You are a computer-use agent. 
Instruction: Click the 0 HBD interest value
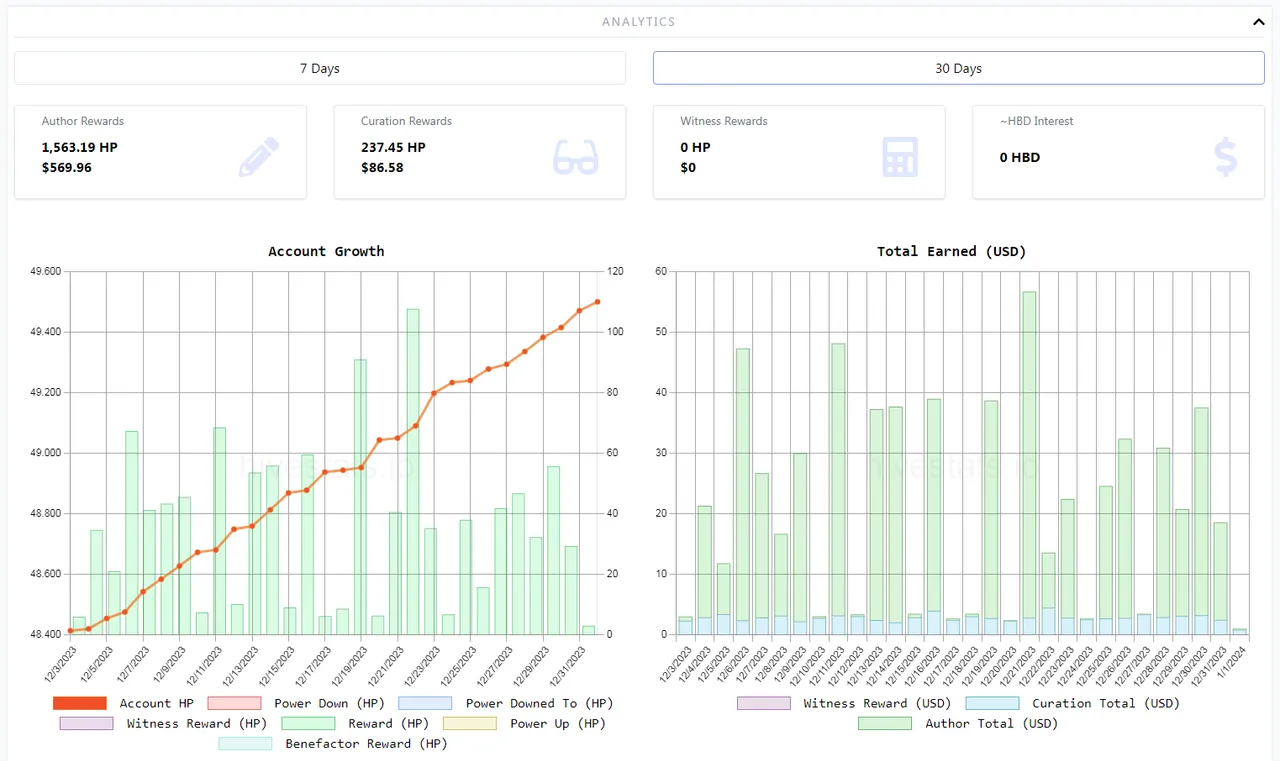tap(1020, 157)
